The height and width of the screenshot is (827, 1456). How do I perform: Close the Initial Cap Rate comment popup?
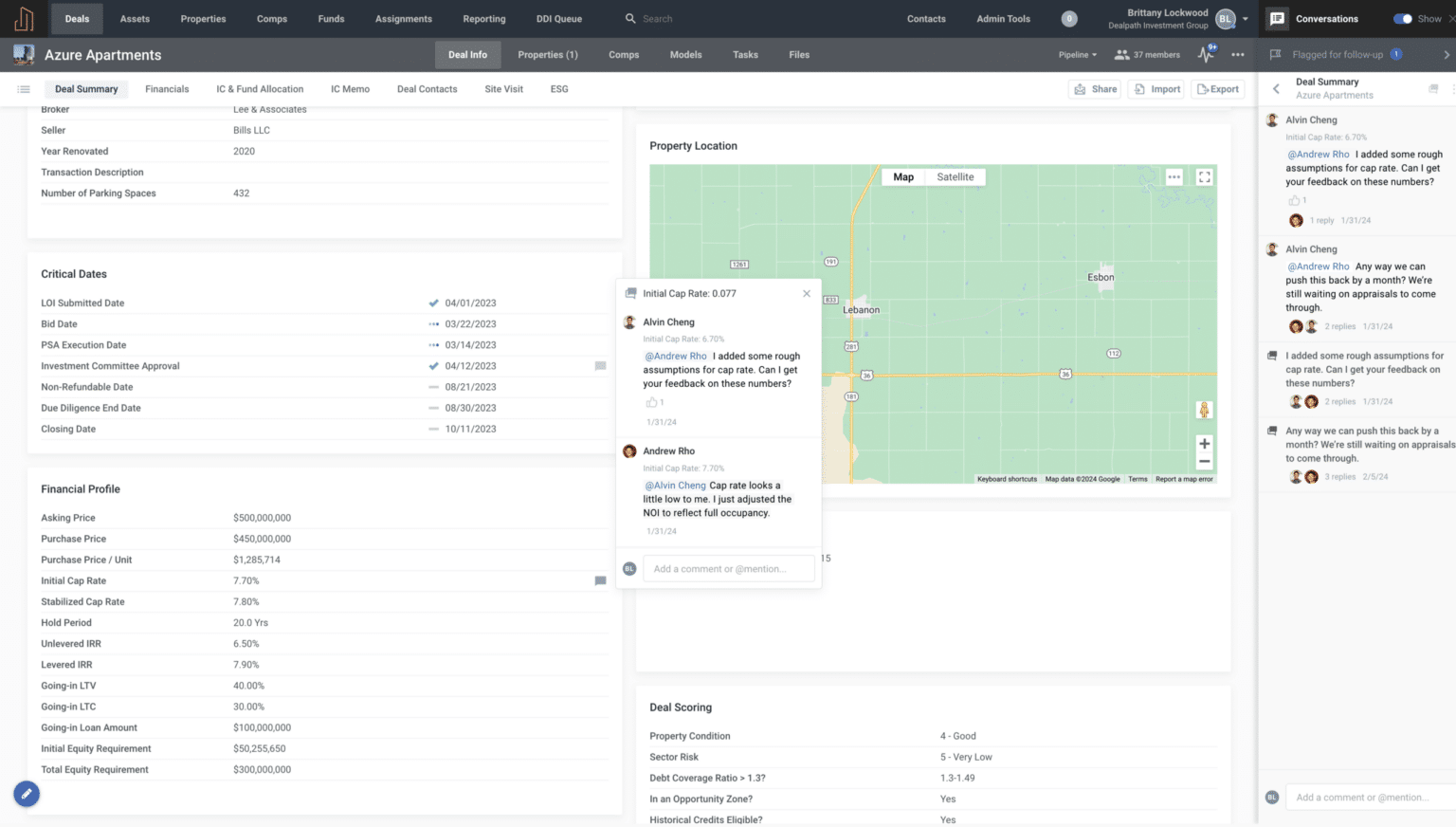point(807,294)
